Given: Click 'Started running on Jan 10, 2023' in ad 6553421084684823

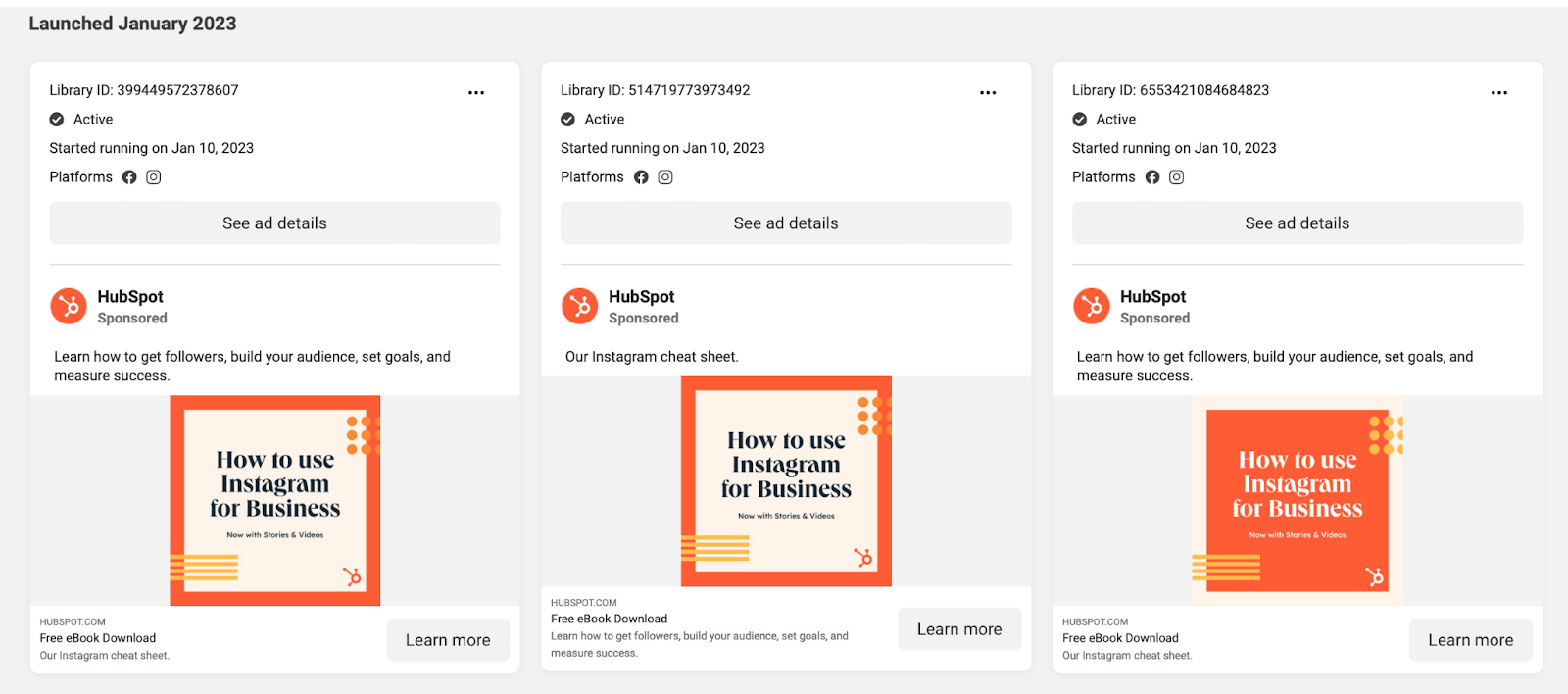Looking at the screenshot, I should click(x=1174, y=148).
